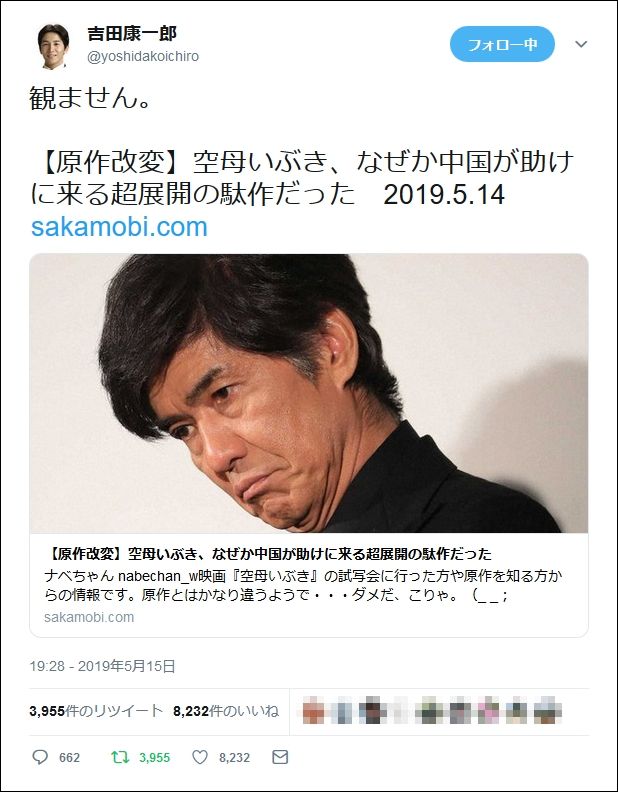Click the green retweet icon
The height and width of the screenshot is (792, 618).
pyautogui.click(x=120, y=757)
